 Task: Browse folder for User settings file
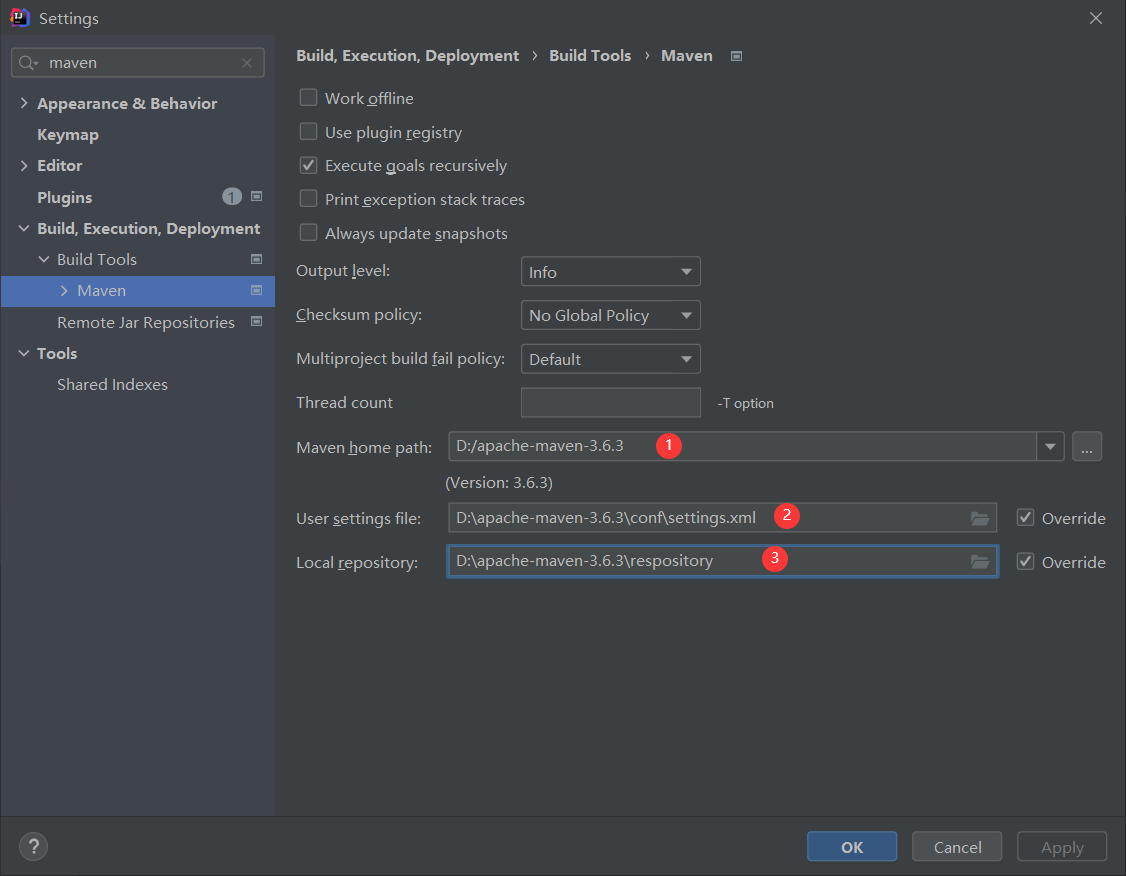tap(980, 518)
